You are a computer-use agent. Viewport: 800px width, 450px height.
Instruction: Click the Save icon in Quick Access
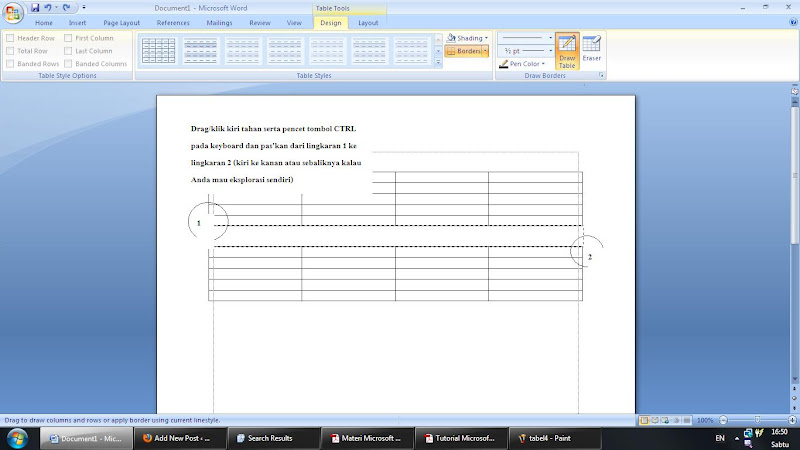click(x=35, y=8)
